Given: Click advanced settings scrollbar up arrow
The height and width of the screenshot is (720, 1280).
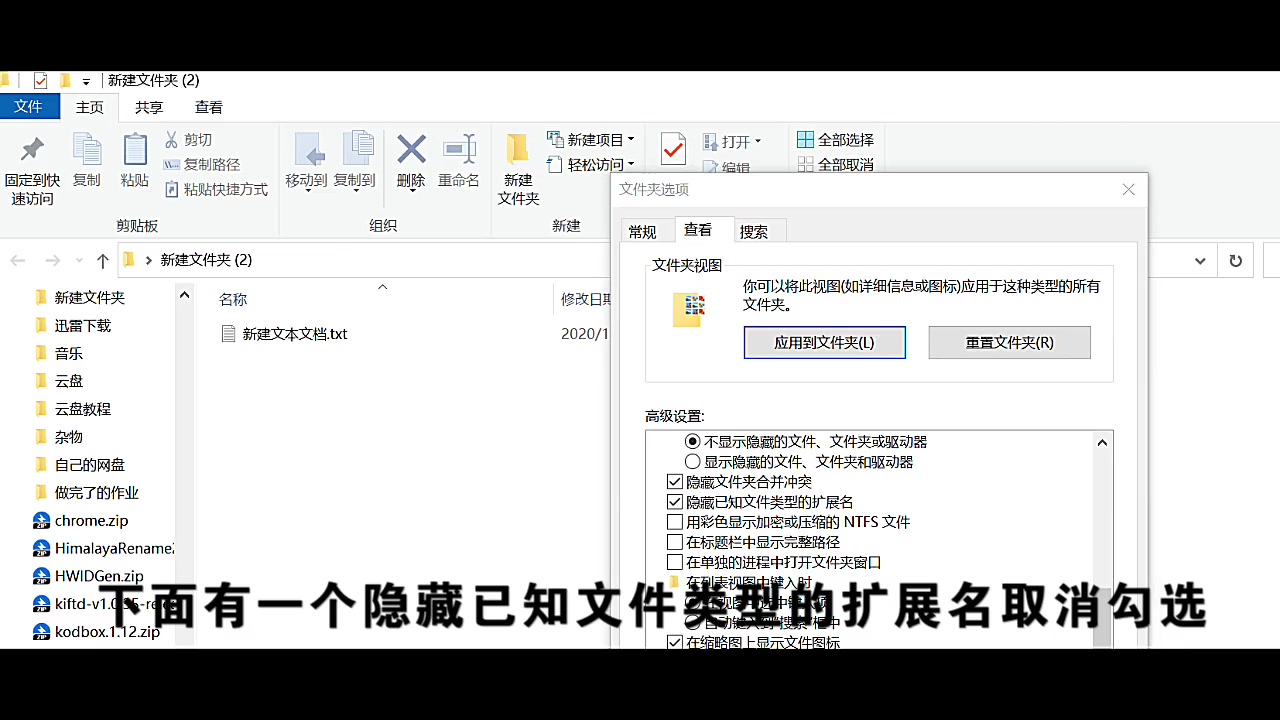Looking at the screenshot, I should coord(1102,442).
